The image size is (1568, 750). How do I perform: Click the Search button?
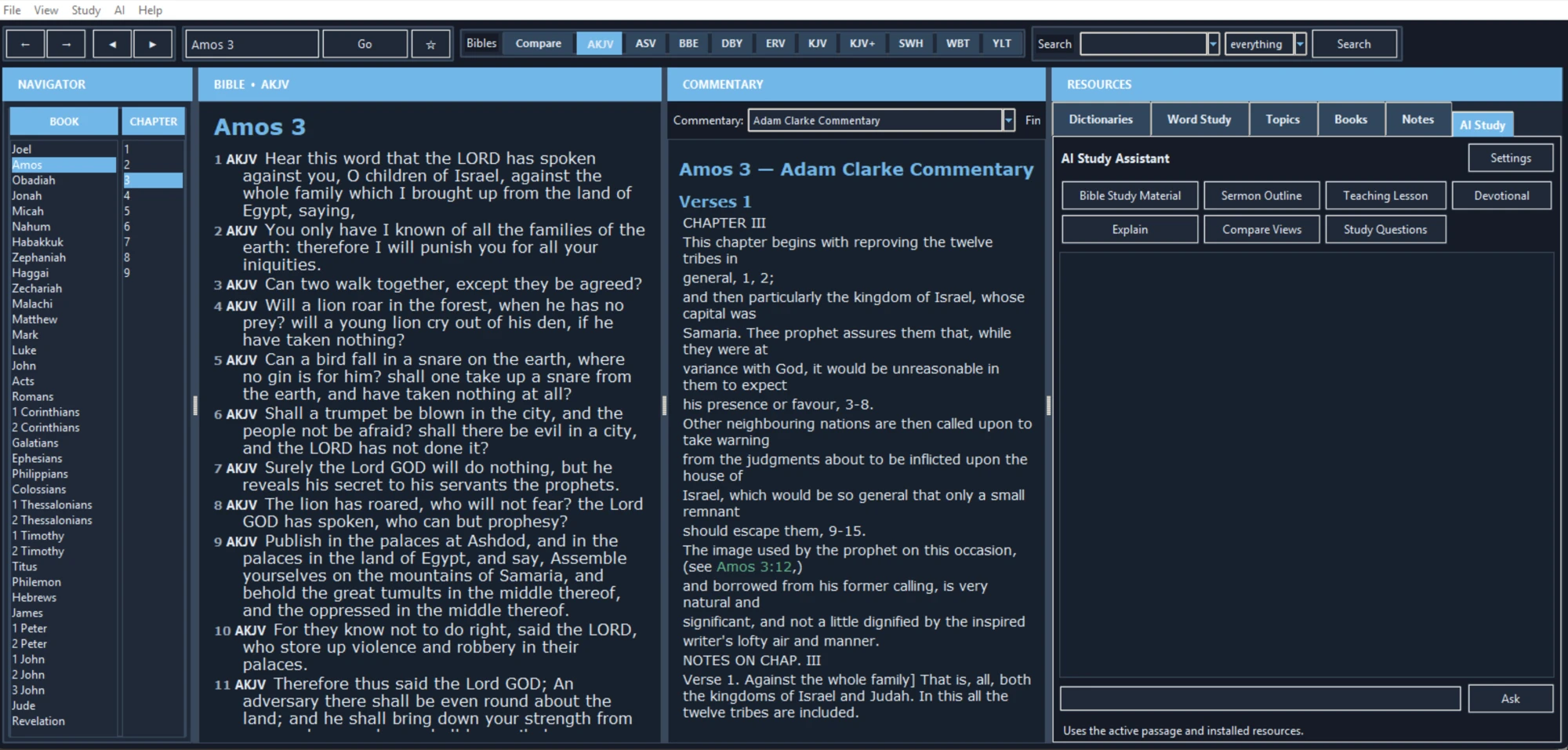1354,44
